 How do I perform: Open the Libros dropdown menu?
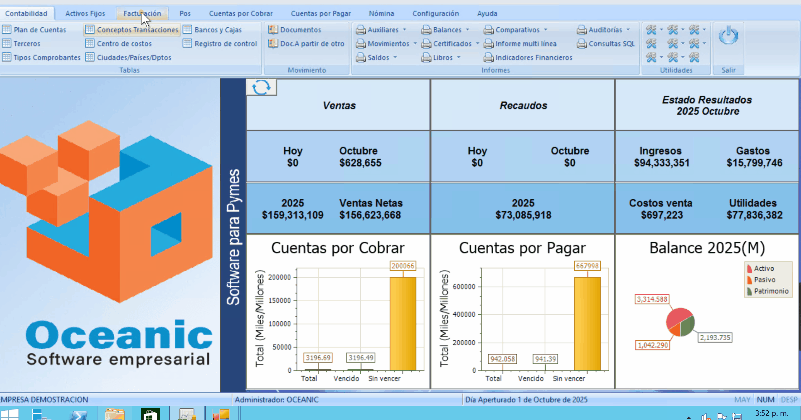444,58
